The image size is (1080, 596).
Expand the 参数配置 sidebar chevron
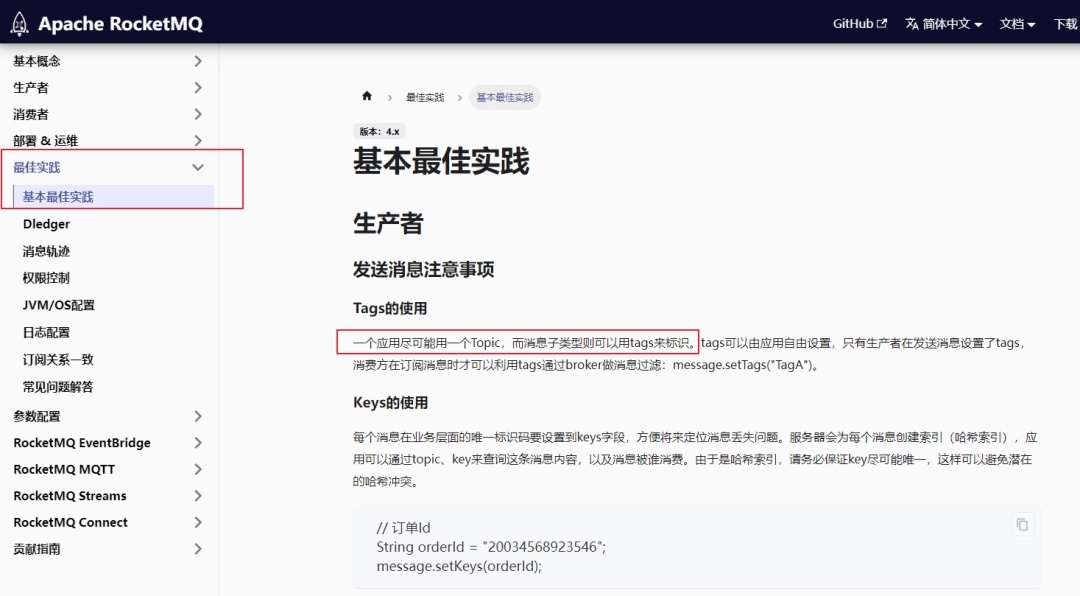point(198,416)
